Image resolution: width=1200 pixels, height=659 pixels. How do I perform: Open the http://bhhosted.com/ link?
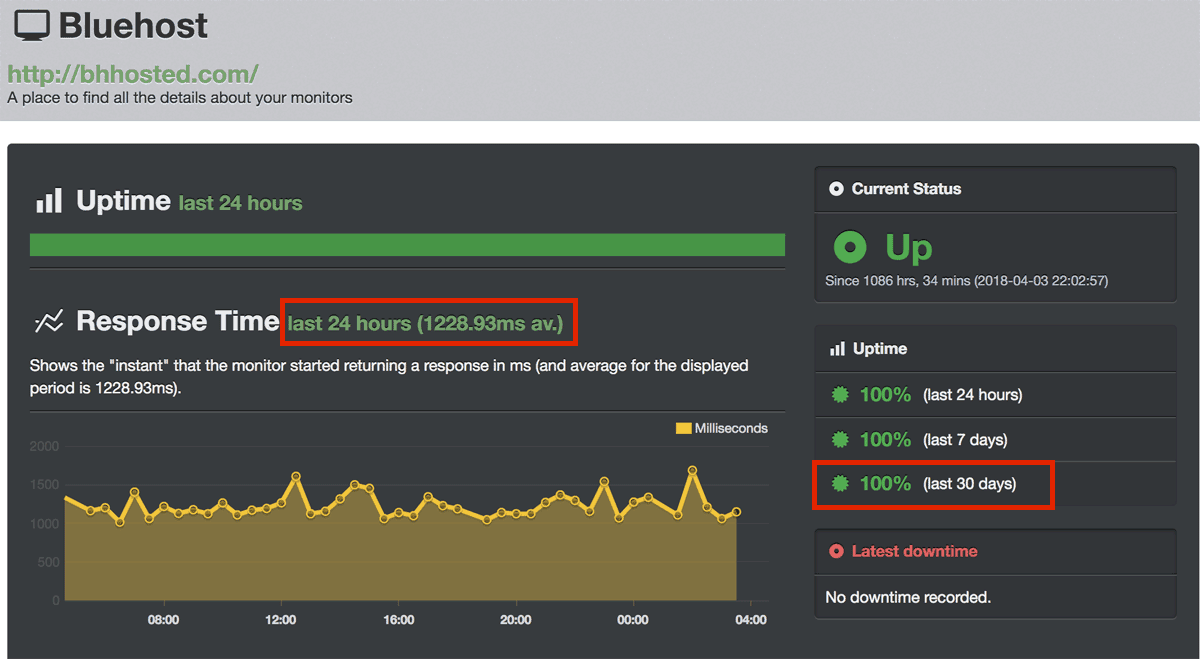click(x=133, y=74)
